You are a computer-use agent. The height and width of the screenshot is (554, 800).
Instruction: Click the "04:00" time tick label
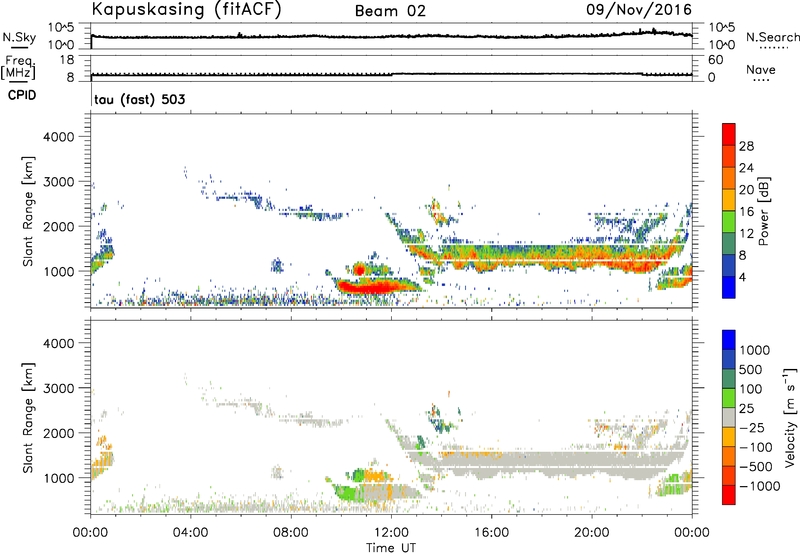click(190, 533)
